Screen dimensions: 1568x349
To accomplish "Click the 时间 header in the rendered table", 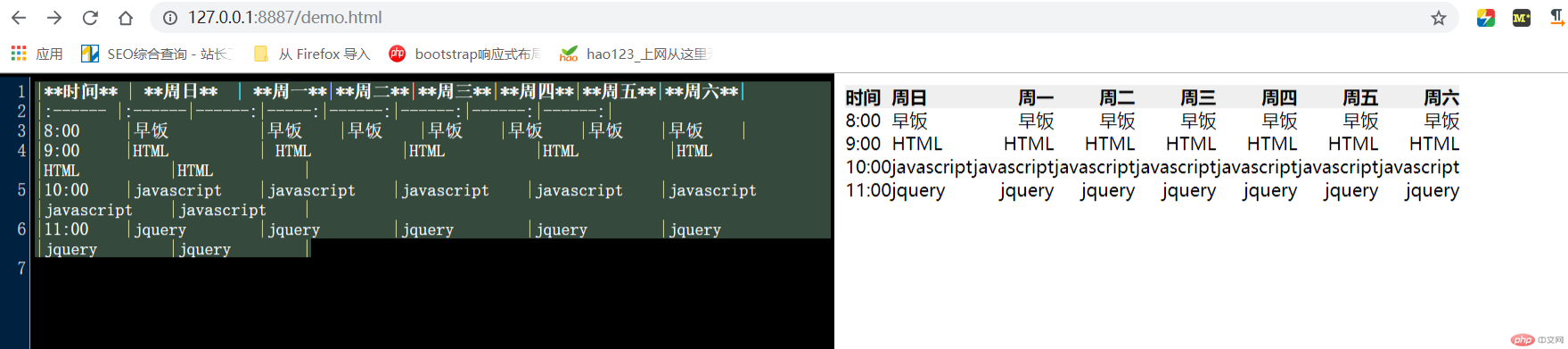I will click(x=863, y=97).
